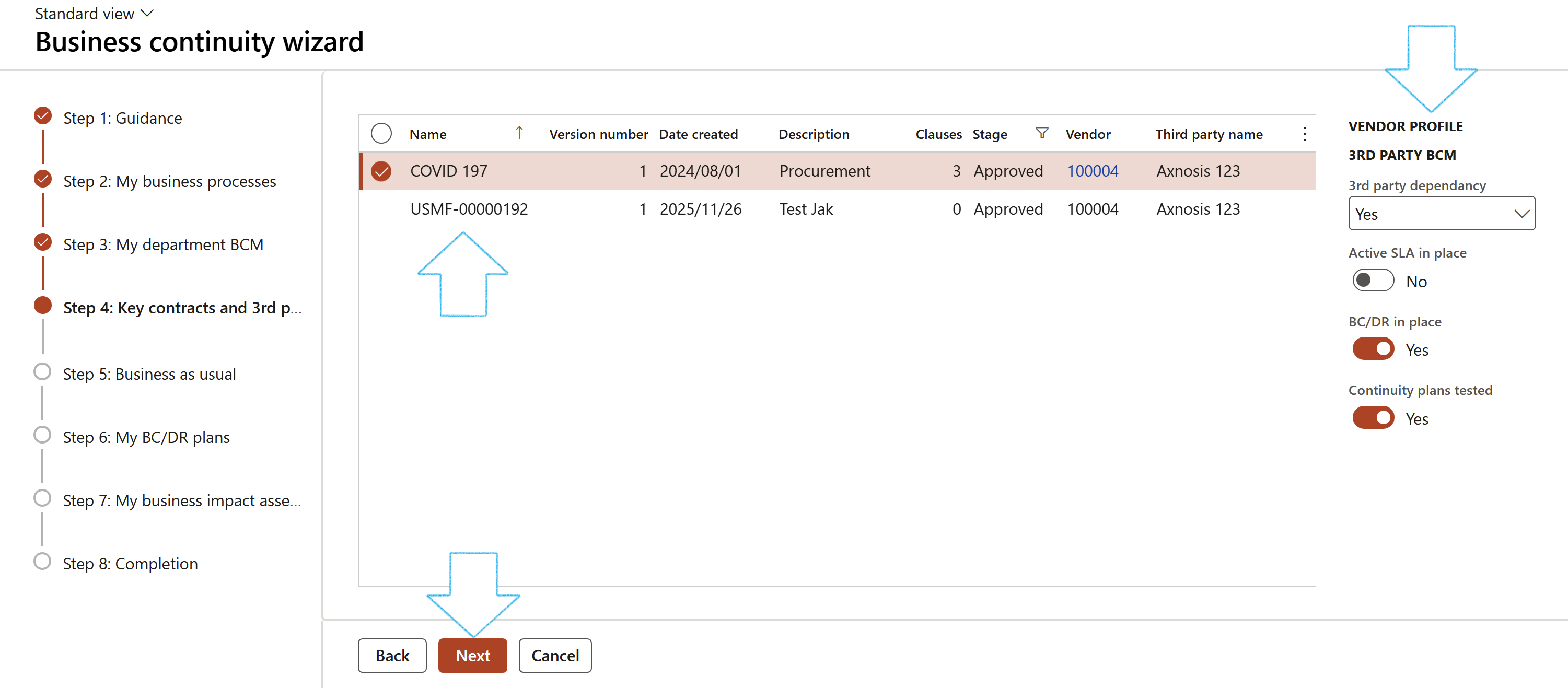Go to Step 6: My BC/DR plans
This screenshot has width=1568, height=688.
(x=146, y=437)
